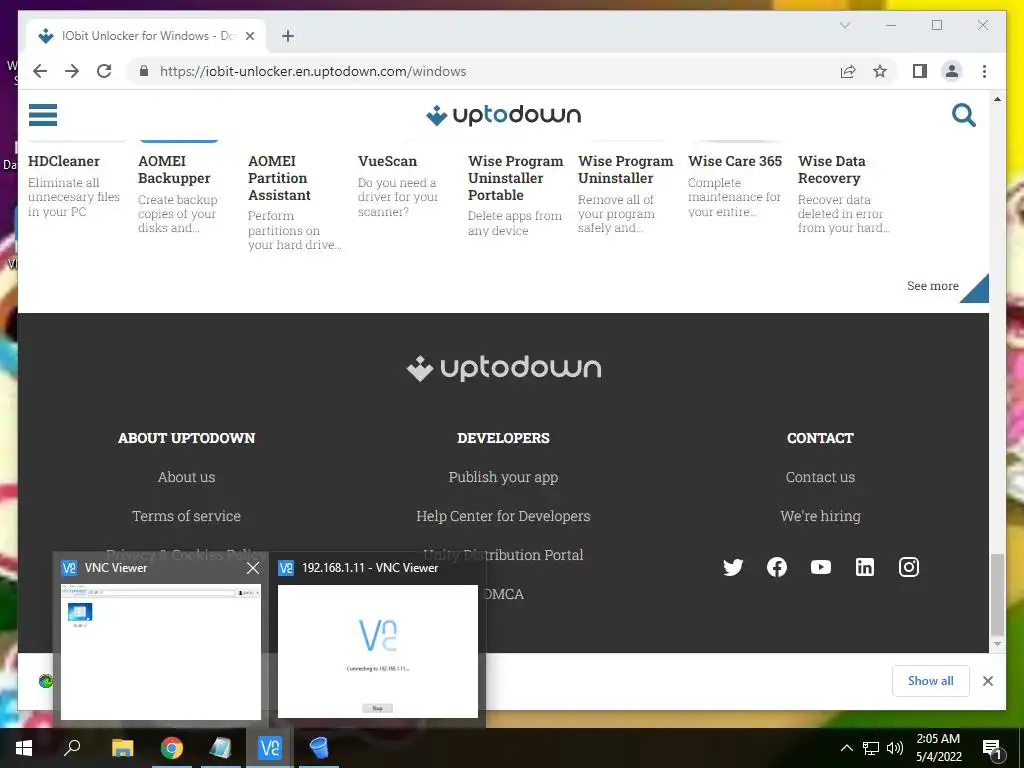This screenshot has height=768, width=1024.
Task: Open VueScan app card
Action: [x=398, y=185]
